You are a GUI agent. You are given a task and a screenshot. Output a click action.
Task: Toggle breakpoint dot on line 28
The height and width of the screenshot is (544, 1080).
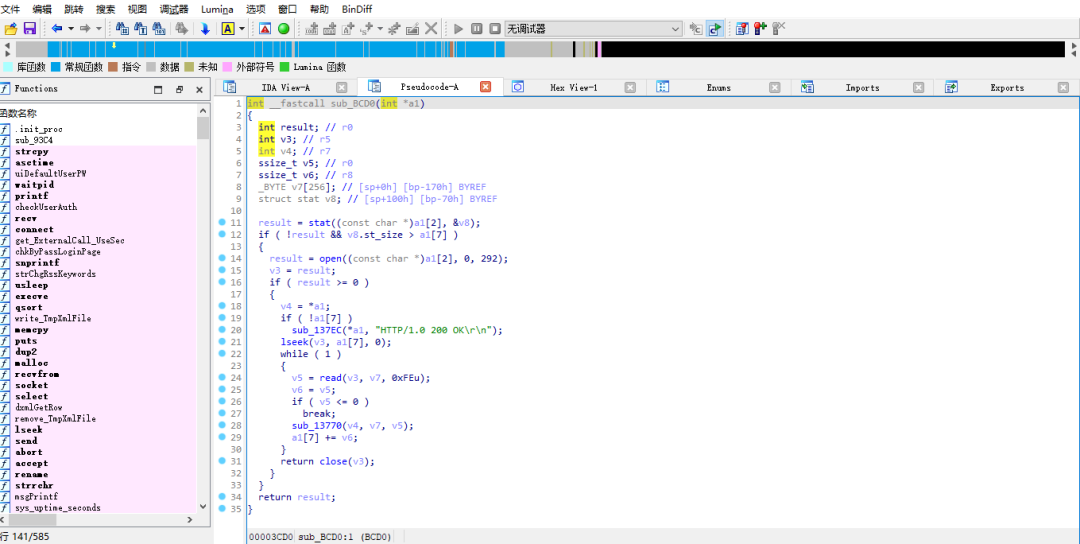pos(222,425)
